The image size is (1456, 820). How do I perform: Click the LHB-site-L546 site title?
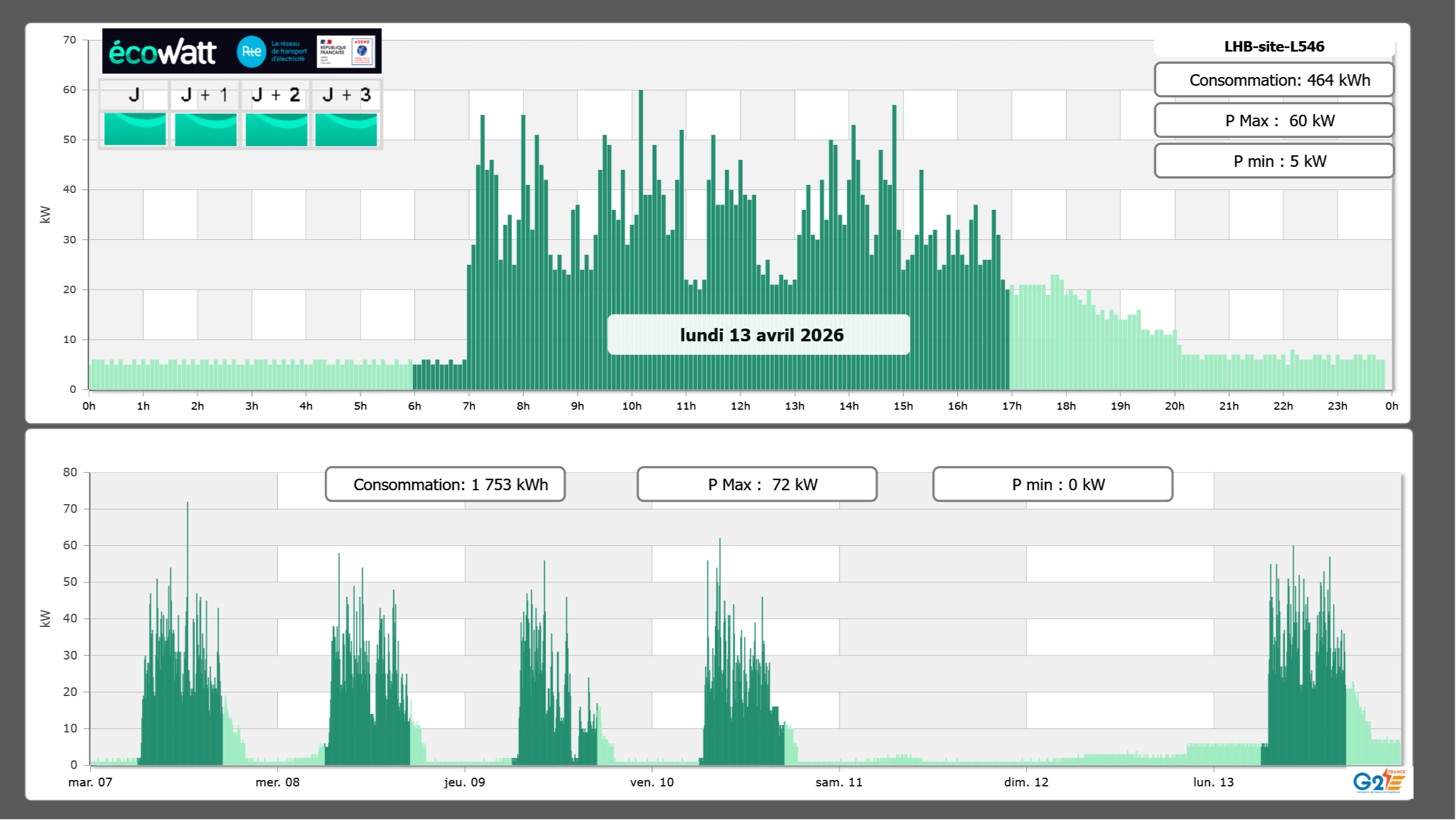(x=1273, y=46)
